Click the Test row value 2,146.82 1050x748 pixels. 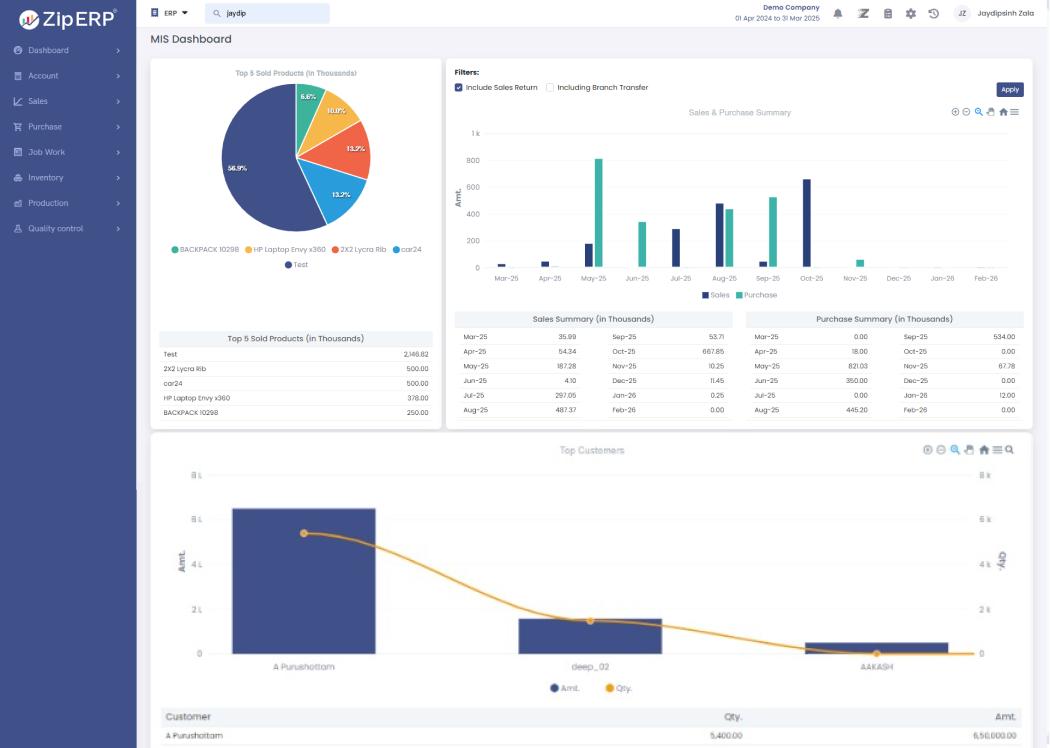415,354
